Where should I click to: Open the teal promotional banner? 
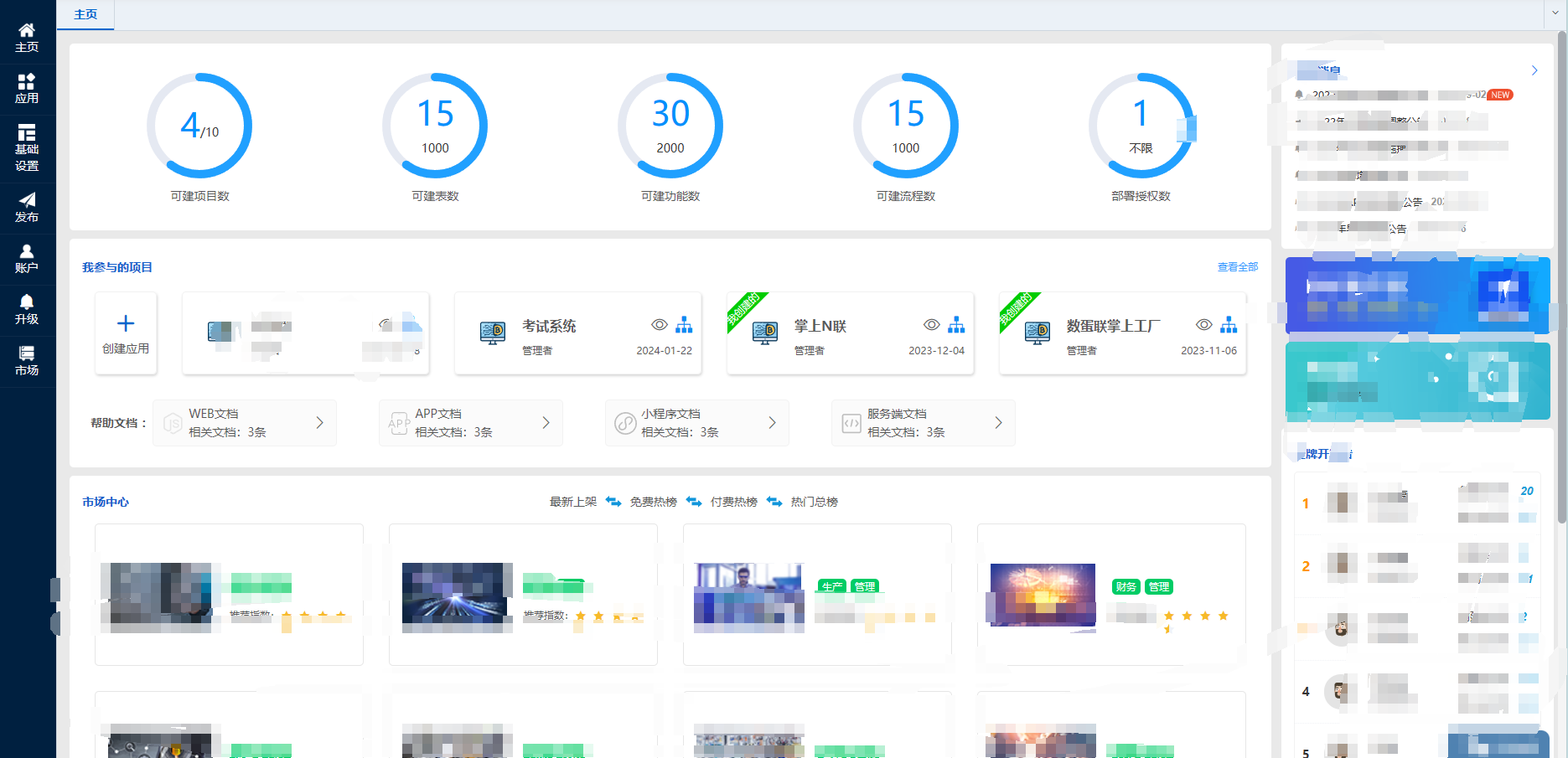pos(1418,381)
